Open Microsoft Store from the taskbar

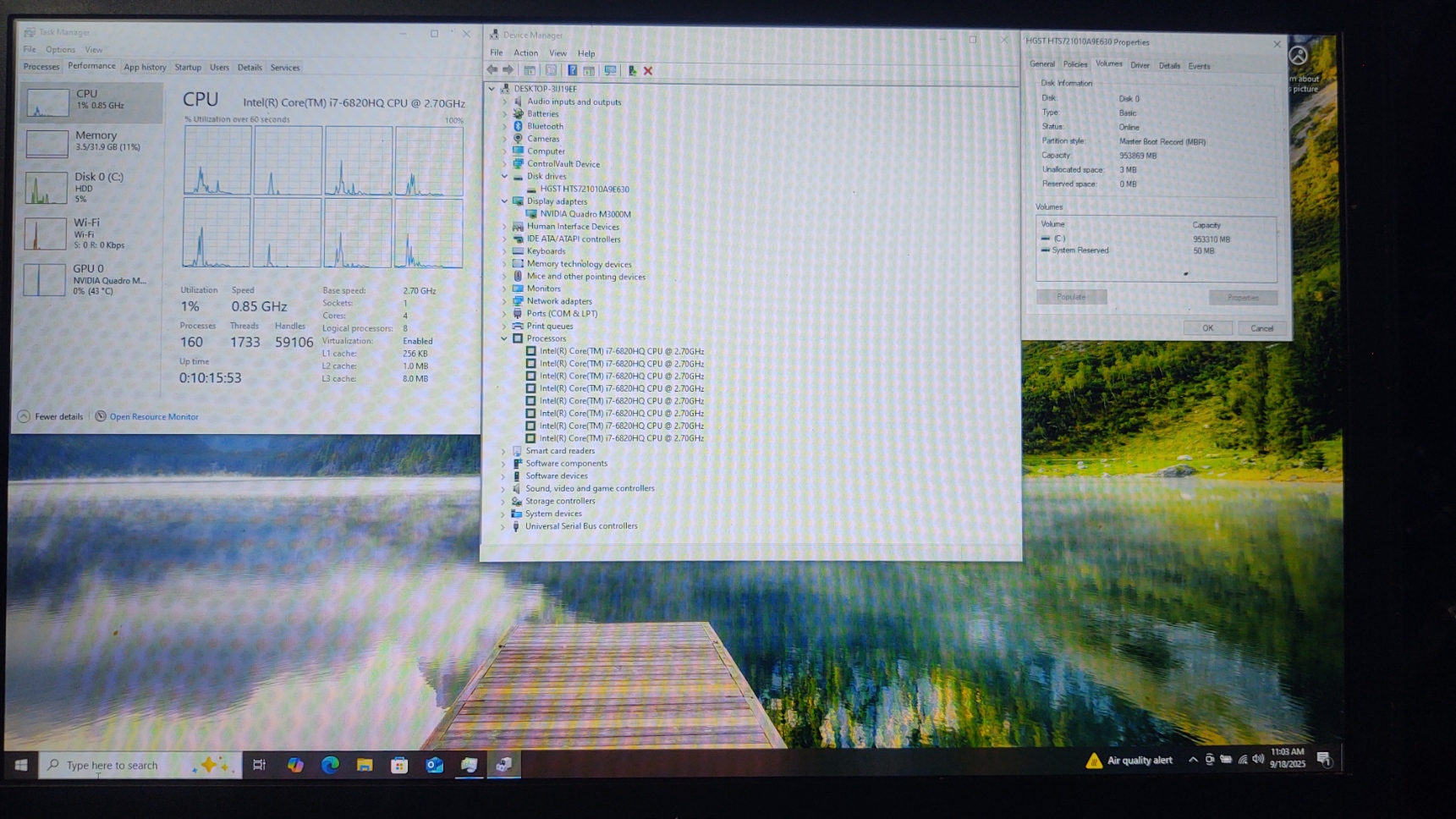[399, 765]
